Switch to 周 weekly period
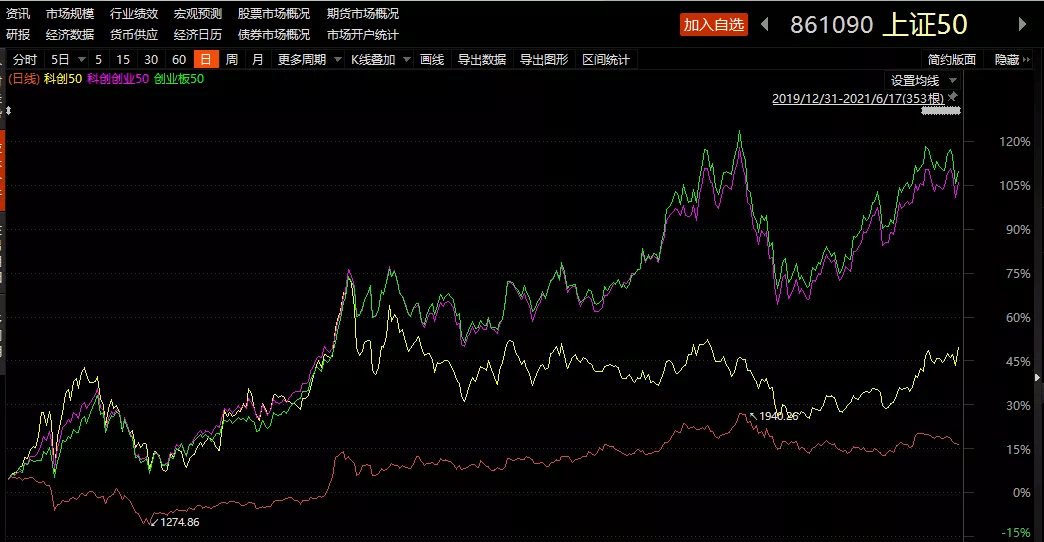Image resolution: width=1044 pixels, height=542 pixels. point(231,60)
